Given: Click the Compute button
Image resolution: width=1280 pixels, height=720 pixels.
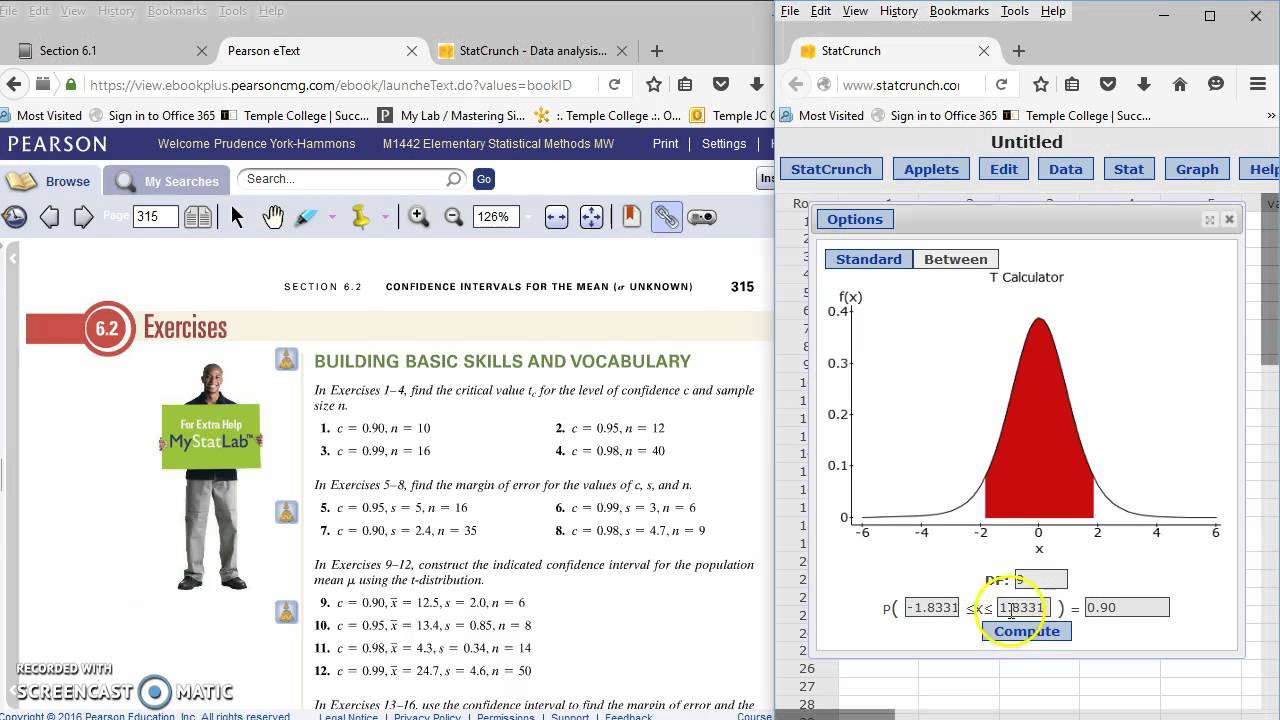Looking at the screenshot, I should tap(1026, 631).
